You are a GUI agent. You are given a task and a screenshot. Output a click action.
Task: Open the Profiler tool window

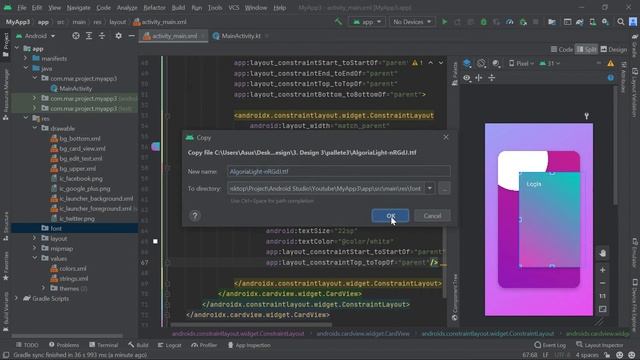(x=204, y=345)
